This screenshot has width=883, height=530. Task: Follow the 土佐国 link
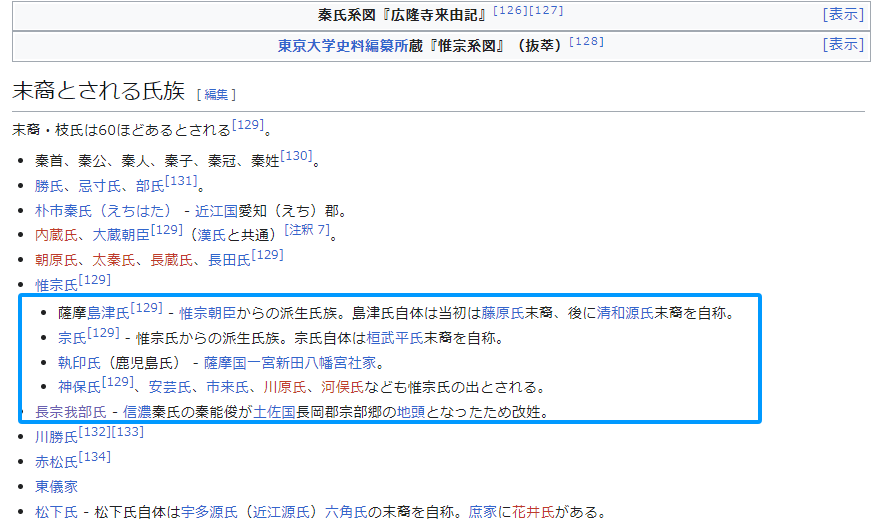point(275,412)
